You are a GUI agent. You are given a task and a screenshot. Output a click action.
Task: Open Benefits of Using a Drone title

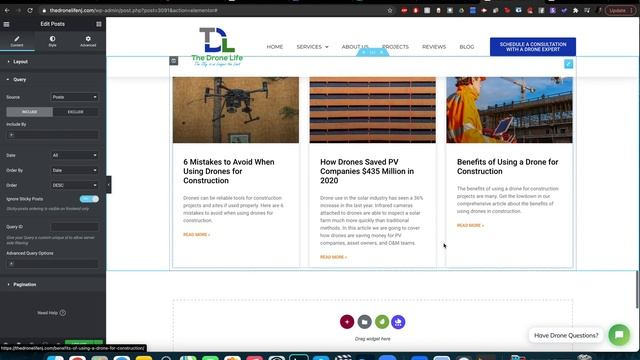pos(507,167)
